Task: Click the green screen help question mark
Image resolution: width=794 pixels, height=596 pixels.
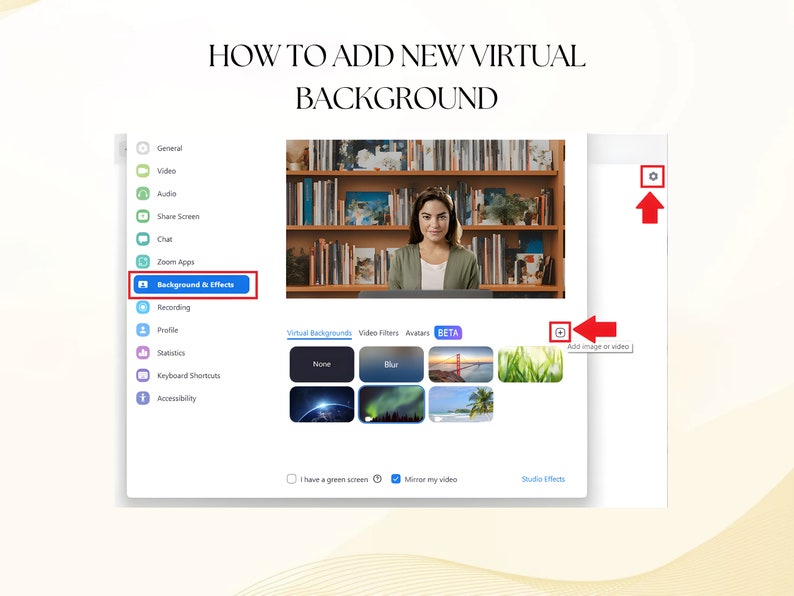Action: click(377, 479)
